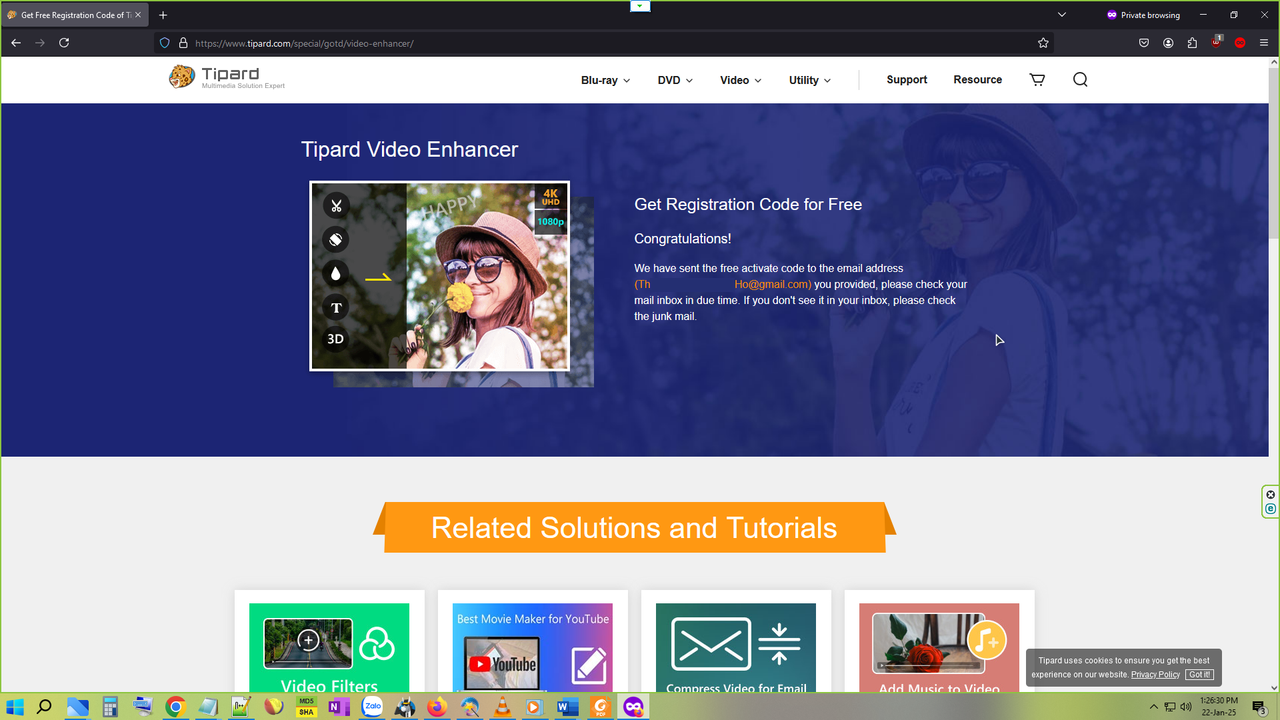
Task: View site security padlock information
Action: click(x=183, y=43)
